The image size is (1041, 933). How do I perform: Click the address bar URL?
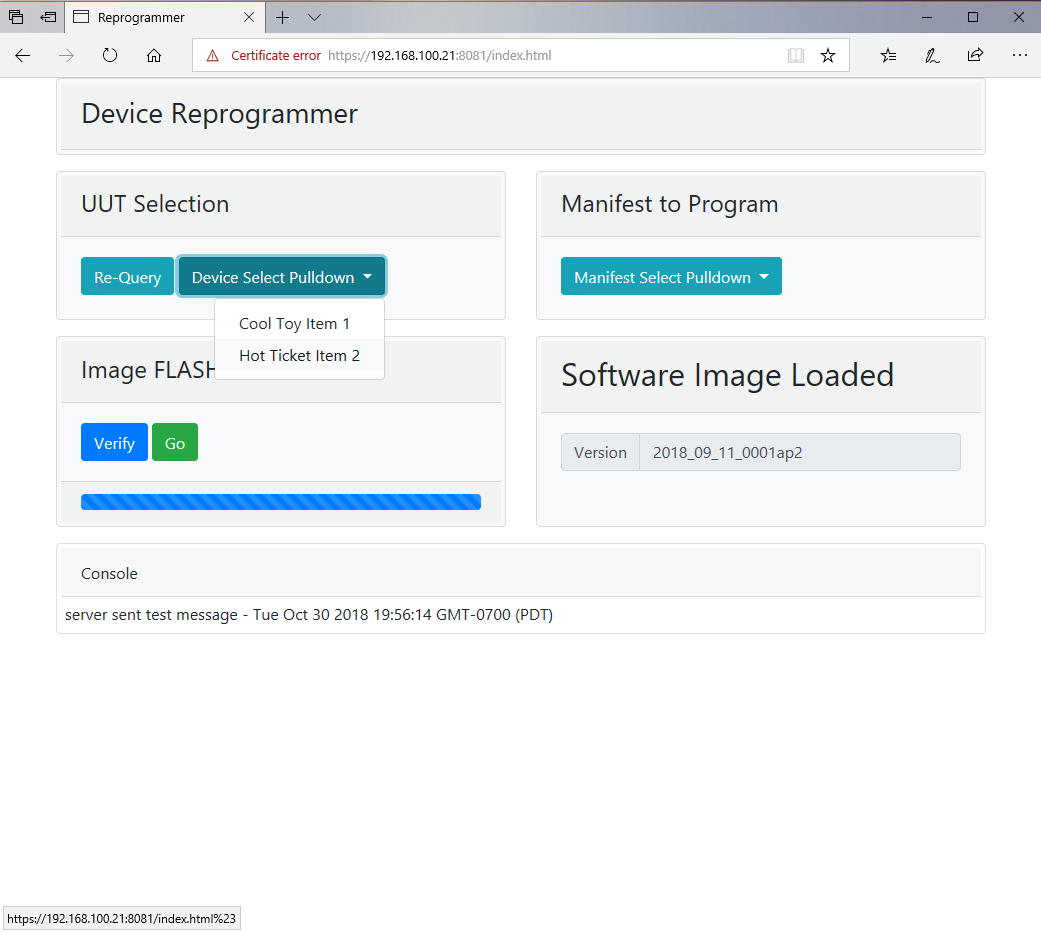tap(440, 56)
